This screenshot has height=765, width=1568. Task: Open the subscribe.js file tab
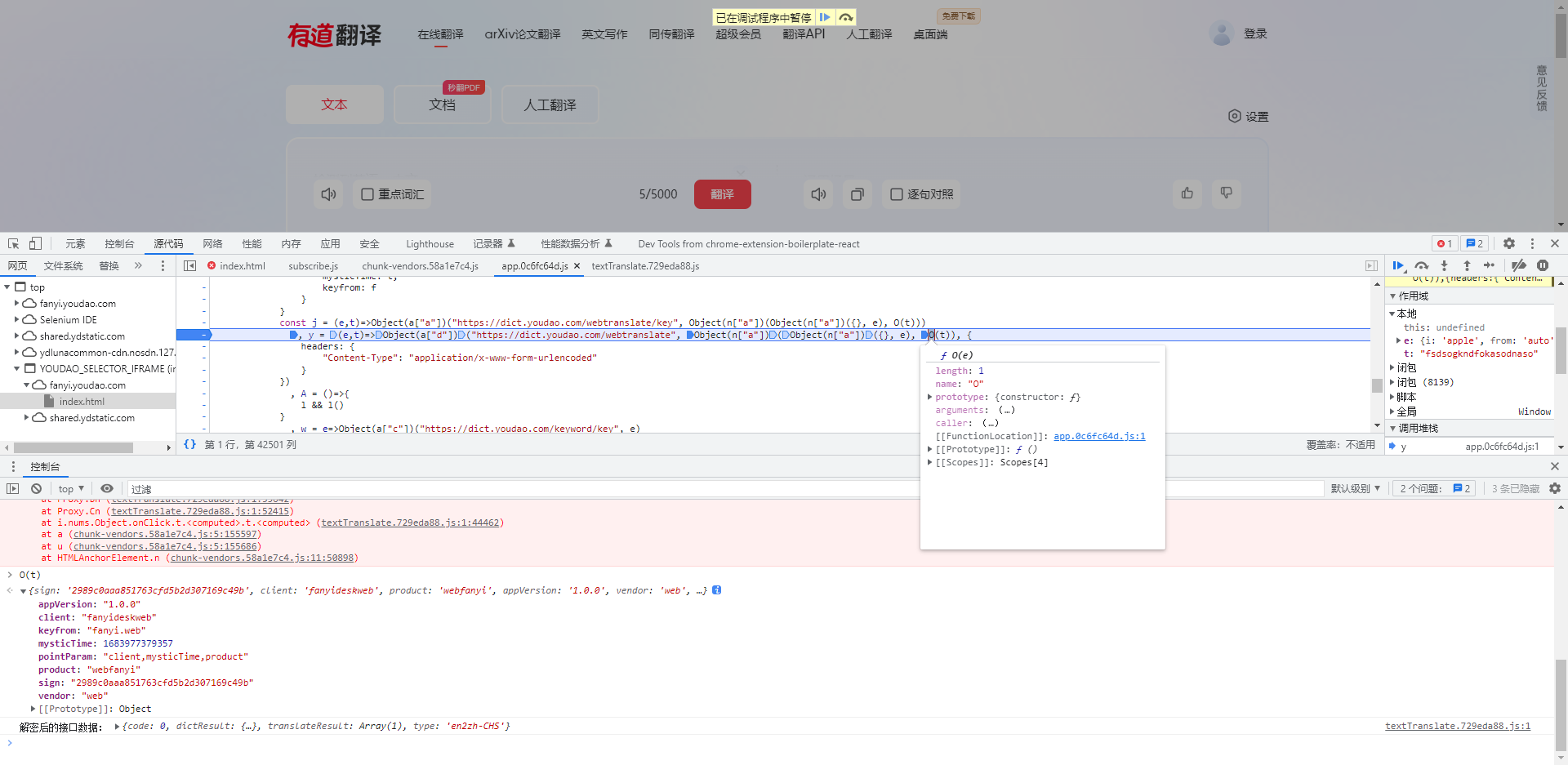click(x=313, y=265)
